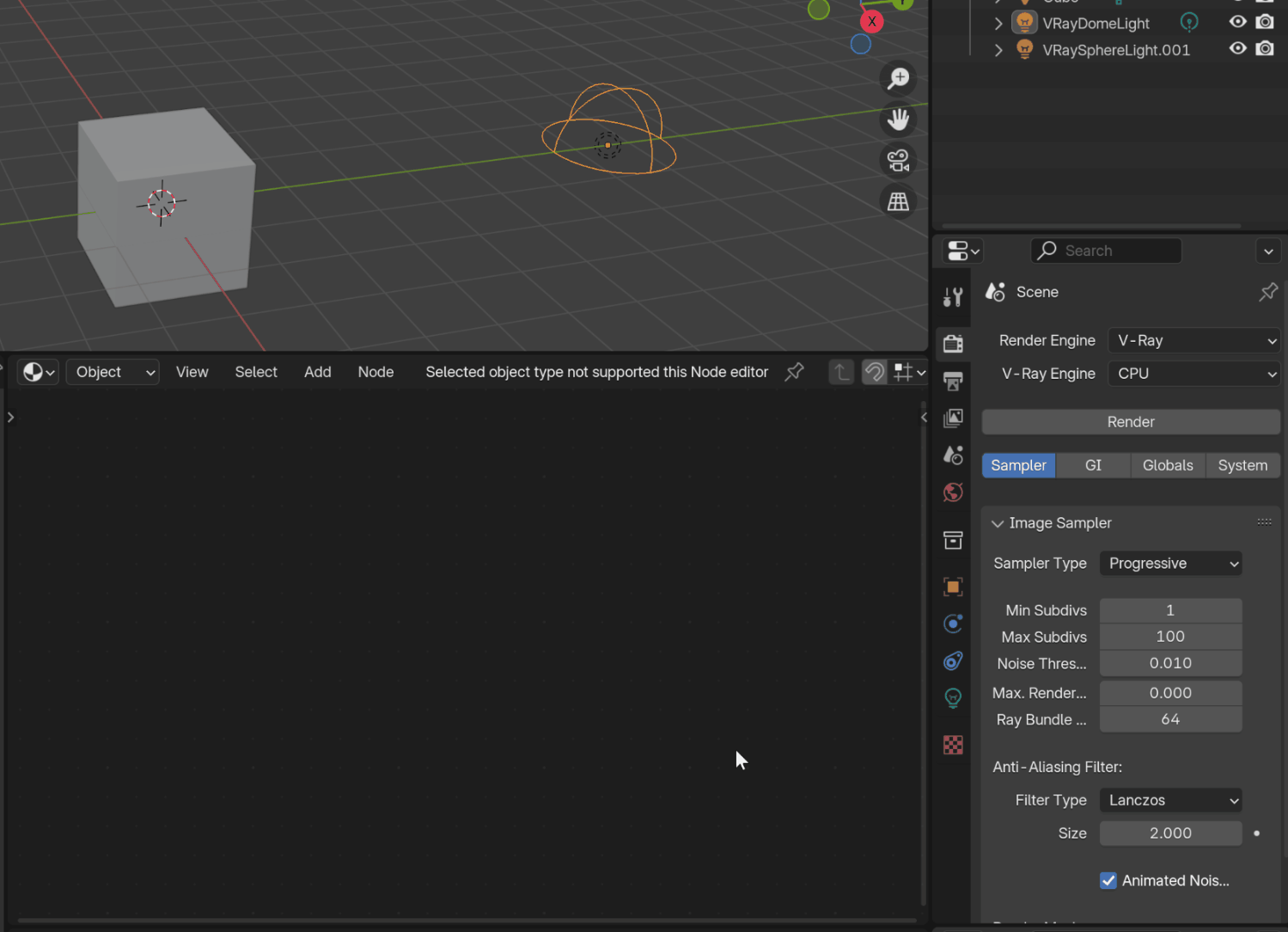
Task: Click the Noise Threshold value field
Action: click(1170, 663)
